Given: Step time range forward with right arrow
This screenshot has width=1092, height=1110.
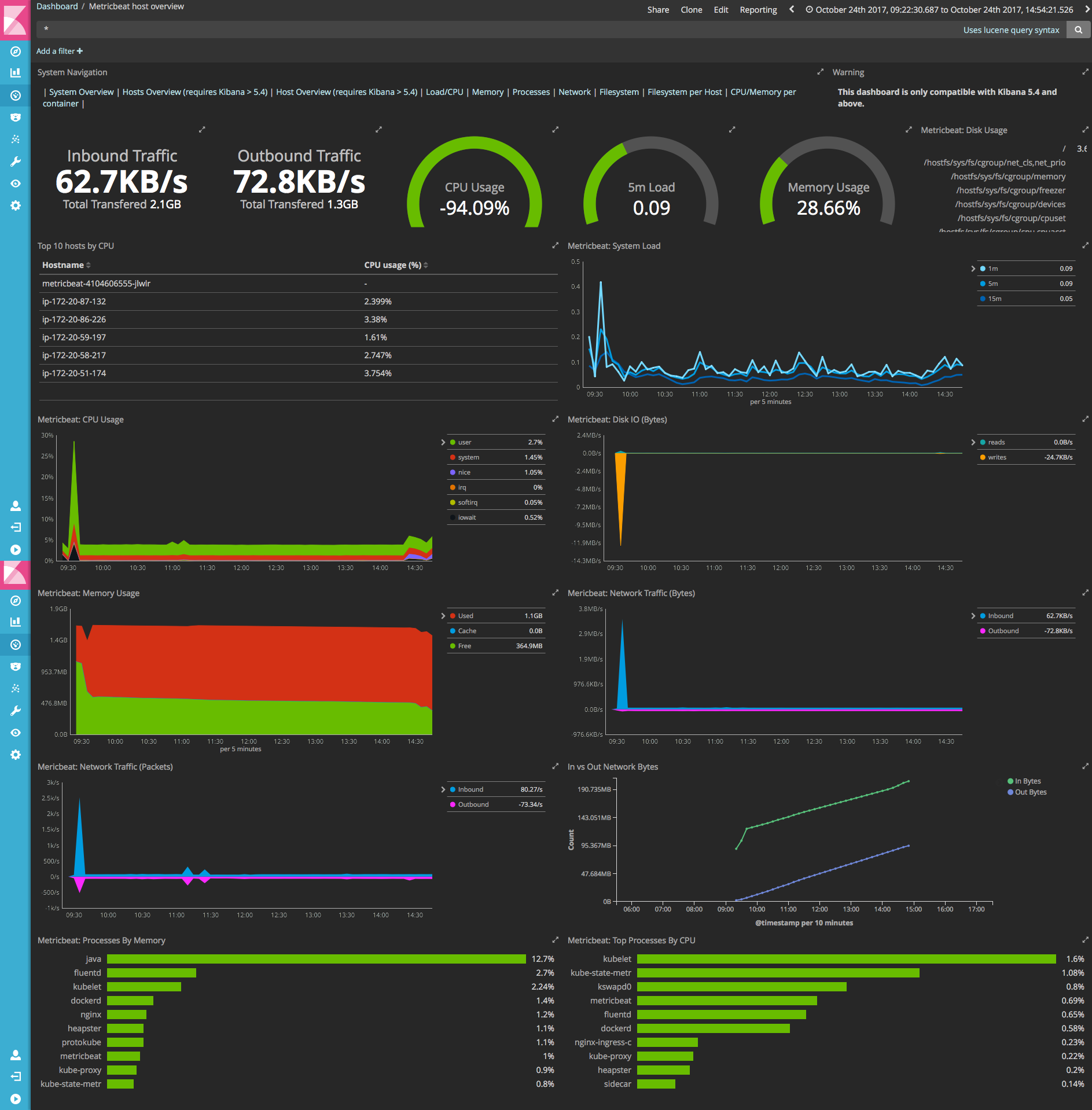Looking at the screenshot, I should tap(1087, 9).
